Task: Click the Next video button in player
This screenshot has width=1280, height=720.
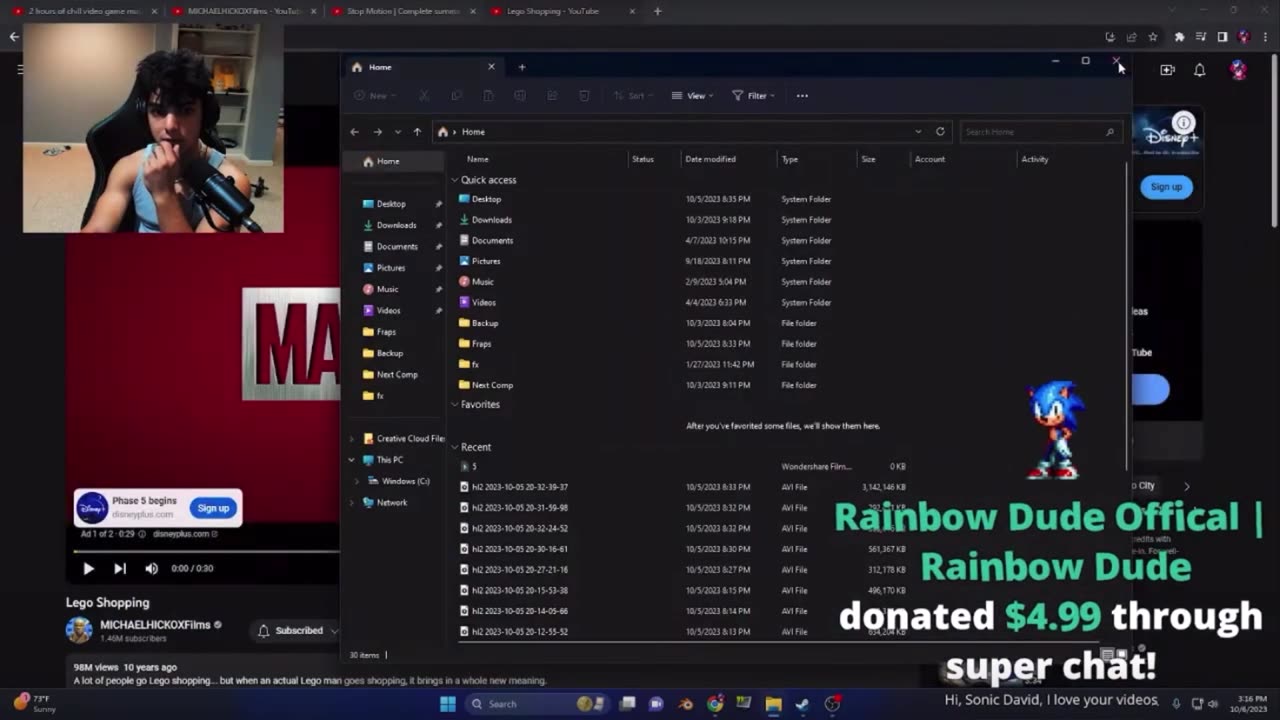Action: 120,568
